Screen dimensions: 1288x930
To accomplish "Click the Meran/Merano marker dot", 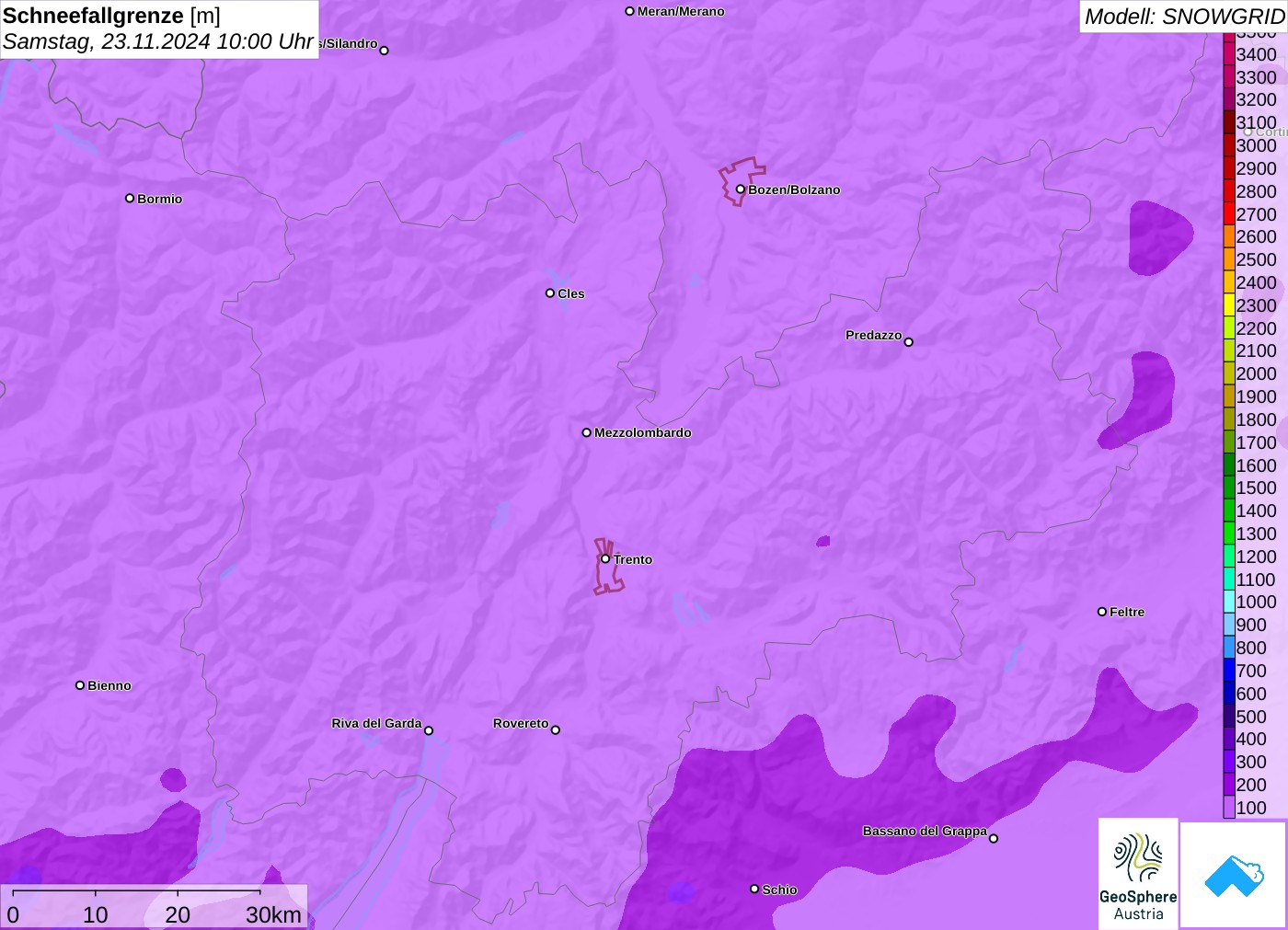I will pyautogui.click(x=629, y=11).
